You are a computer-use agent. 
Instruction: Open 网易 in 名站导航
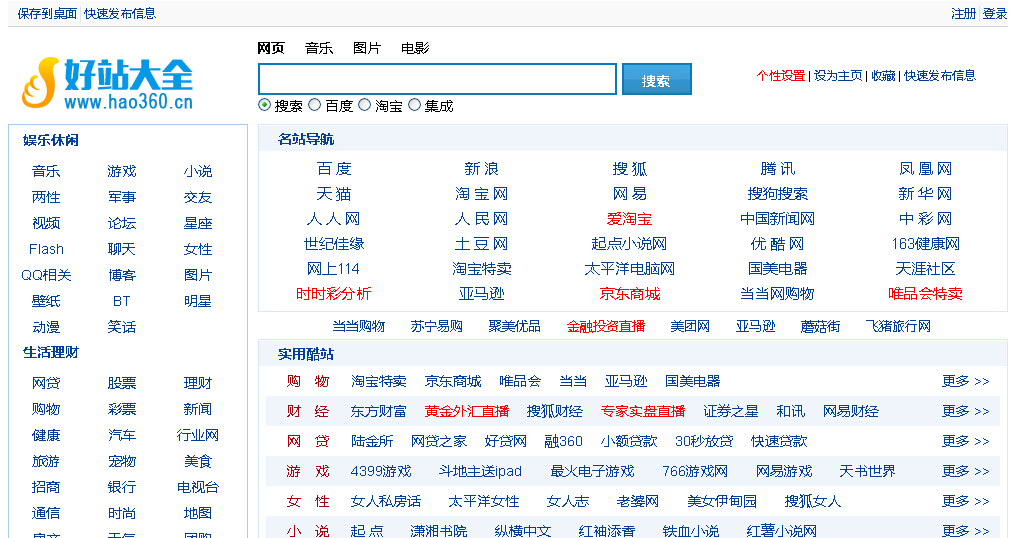[630, 194]
